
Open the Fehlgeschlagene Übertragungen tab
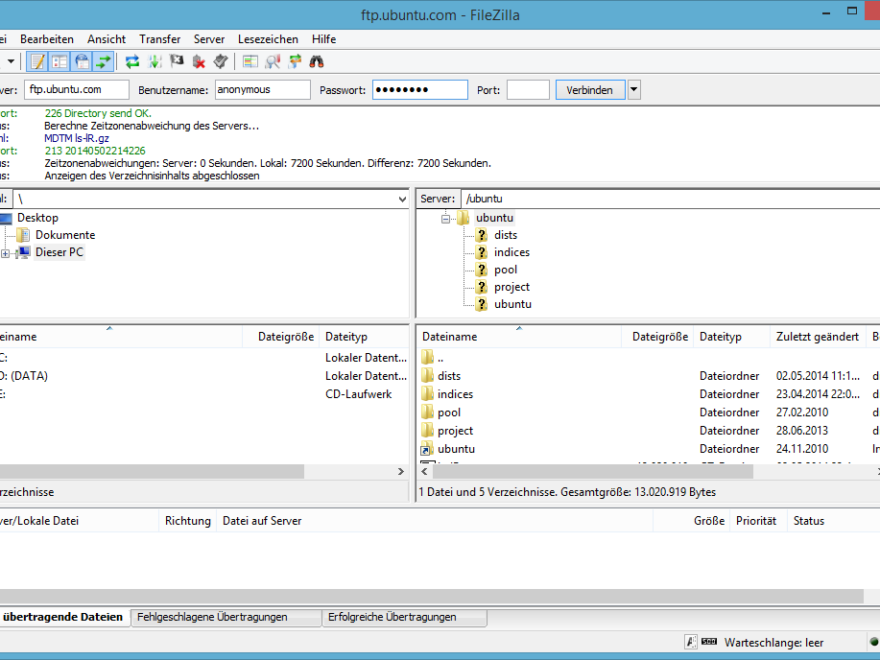(226, 617)
